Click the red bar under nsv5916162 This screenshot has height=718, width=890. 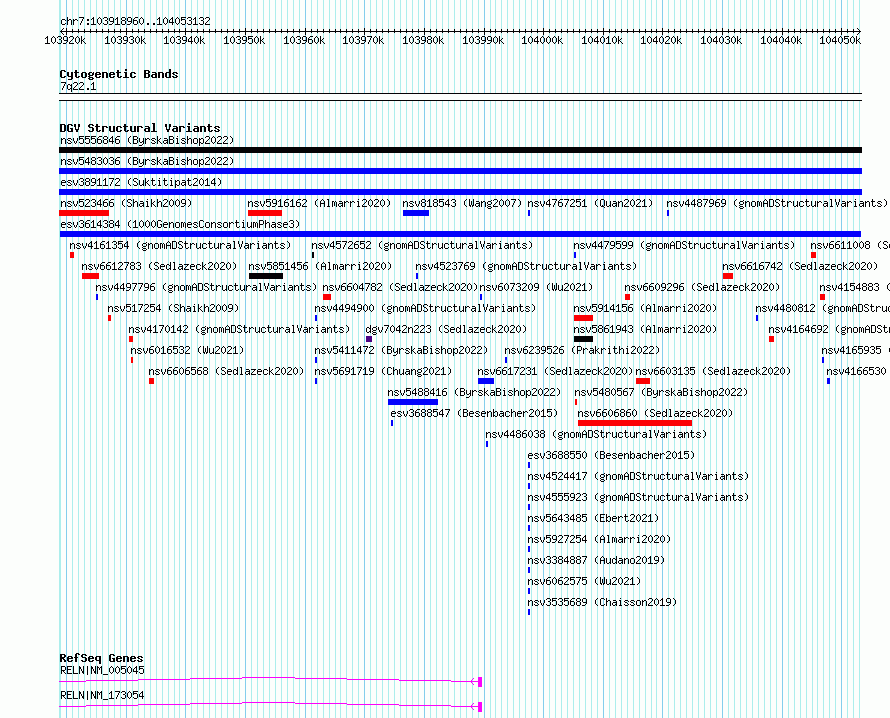[265, 213]
